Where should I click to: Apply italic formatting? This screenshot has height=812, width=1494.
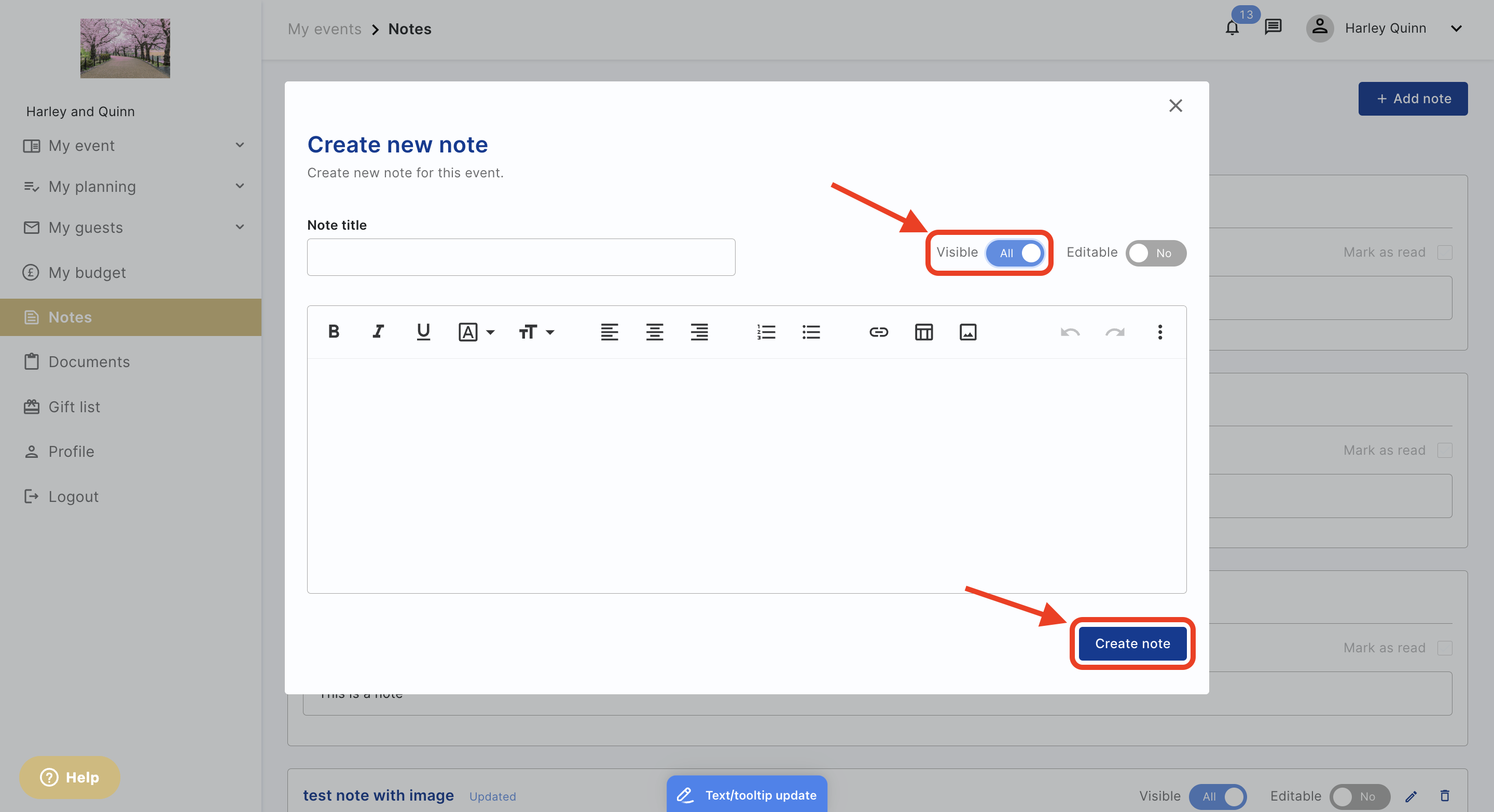[x=378, y=331]
